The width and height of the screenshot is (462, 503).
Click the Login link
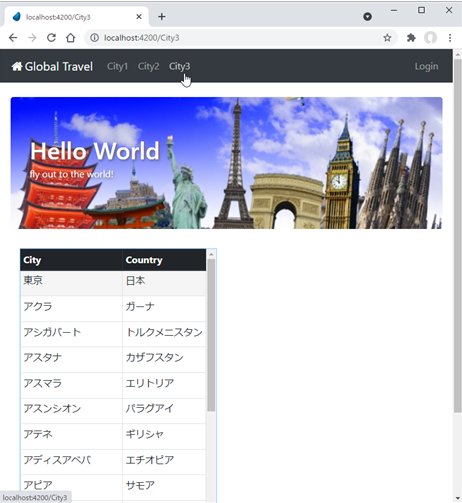click(426, 66)
